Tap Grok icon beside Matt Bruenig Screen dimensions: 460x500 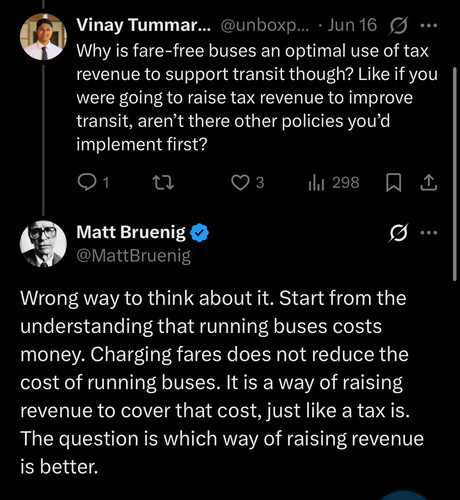point(398,233)
